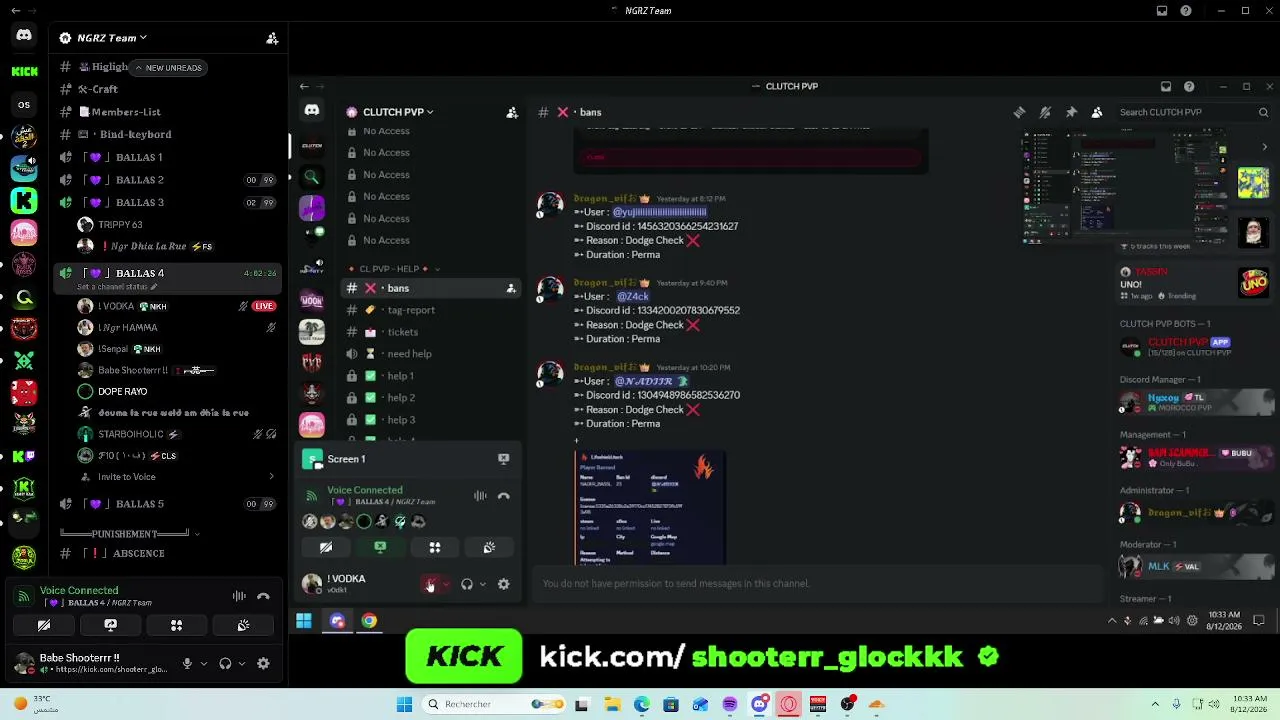Disconnect from voice in NGRZ Team window

[x=263, y=596]
